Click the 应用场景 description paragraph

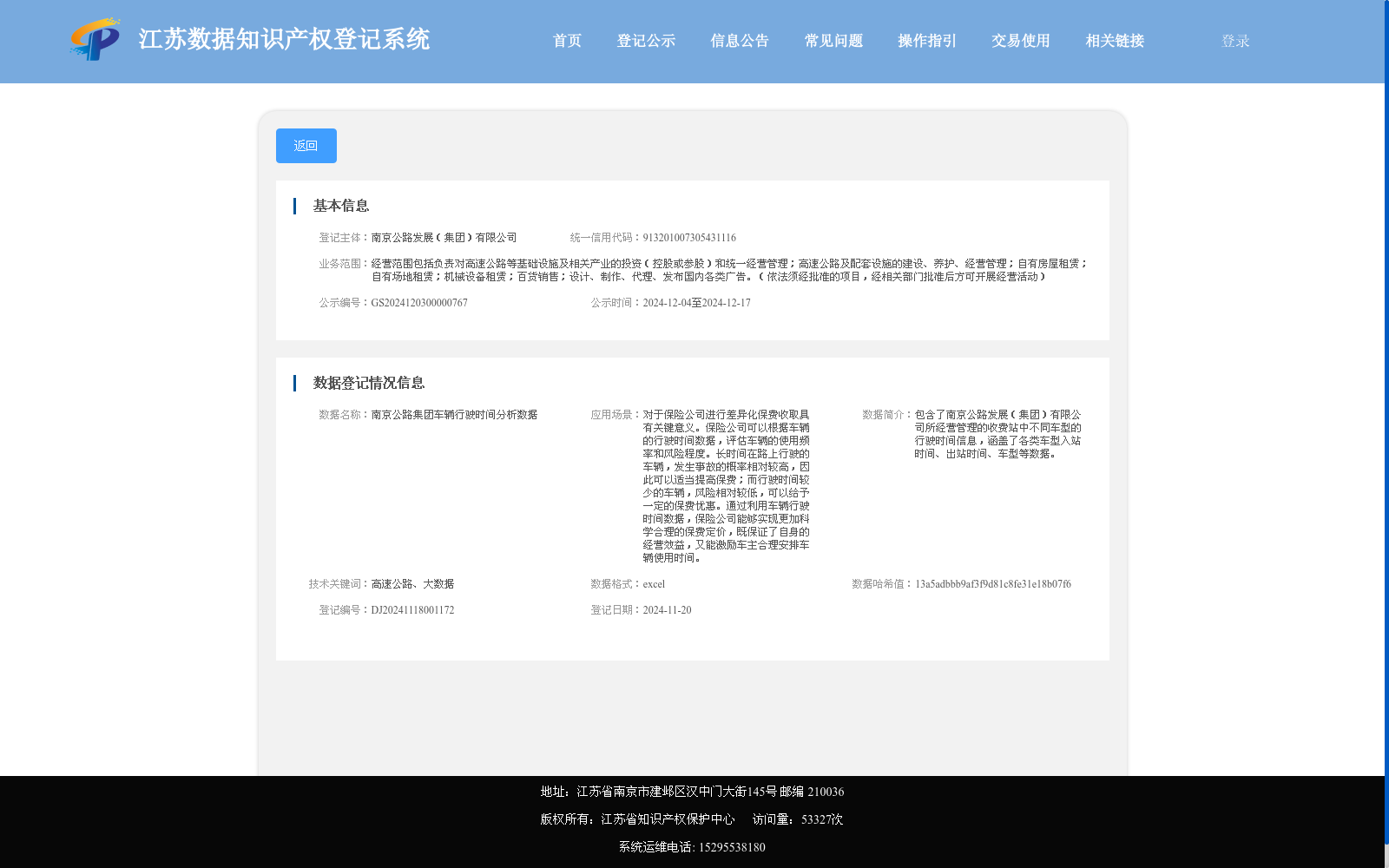pyautogui.click(x=726, y=486)
